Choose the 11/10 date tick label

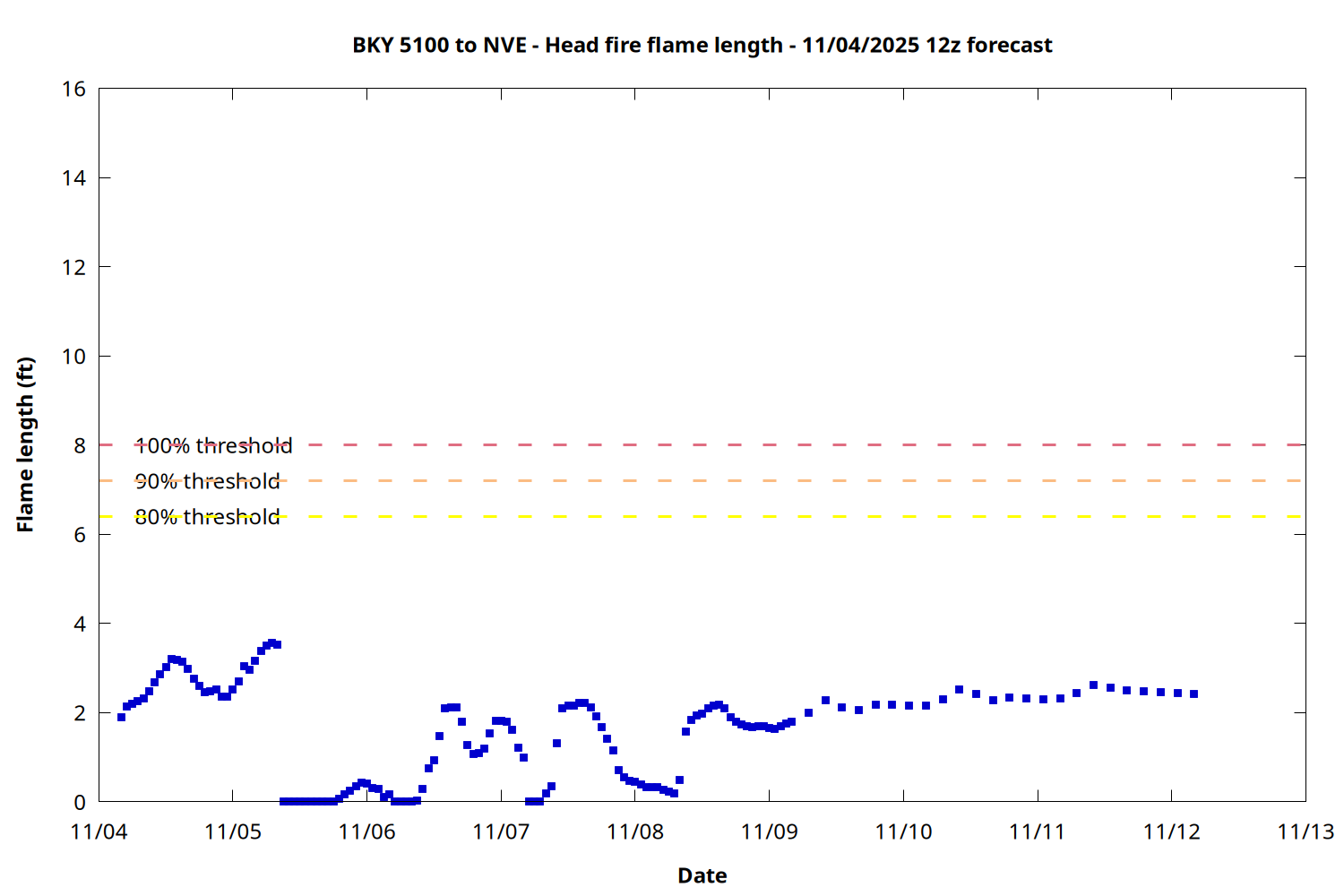click(x=903, y=831)
